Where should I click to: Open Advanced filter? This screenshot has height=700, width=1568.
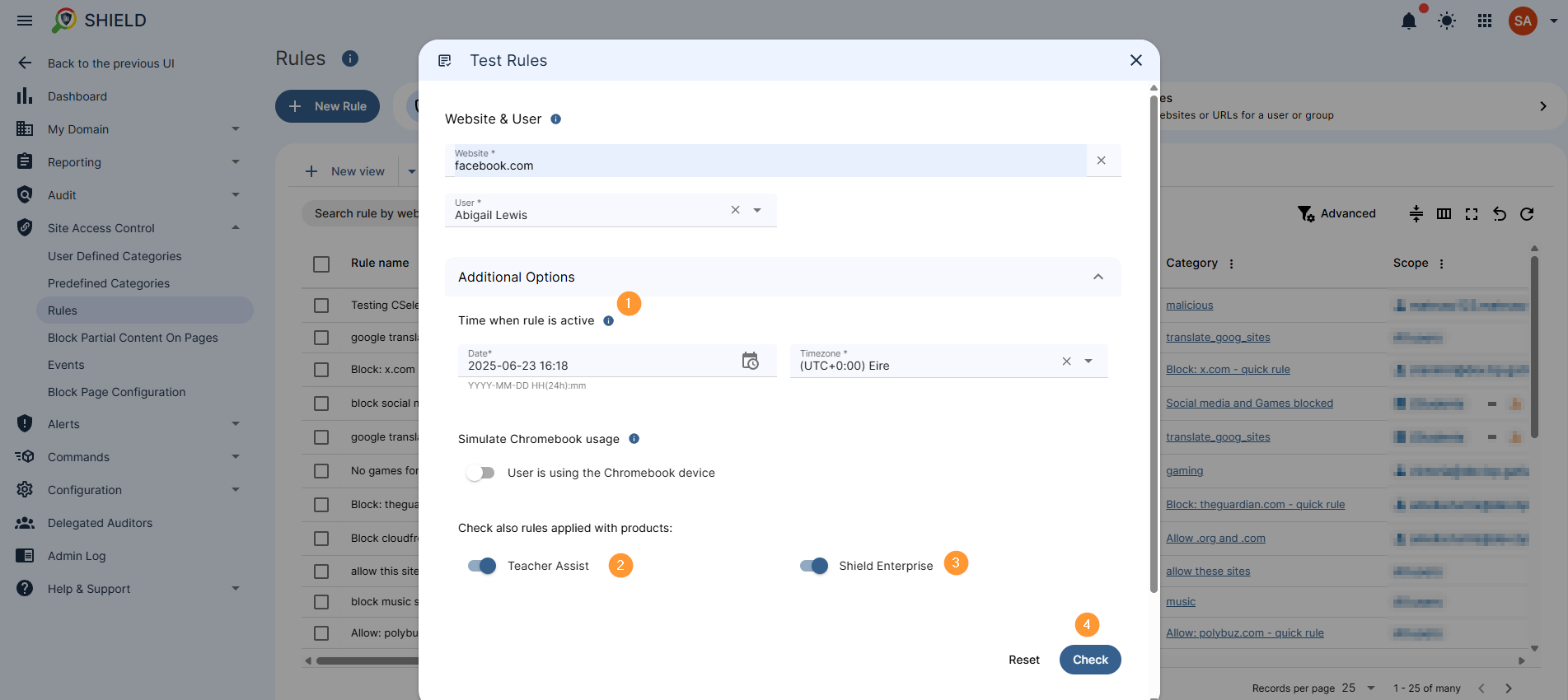(1336, 213)
